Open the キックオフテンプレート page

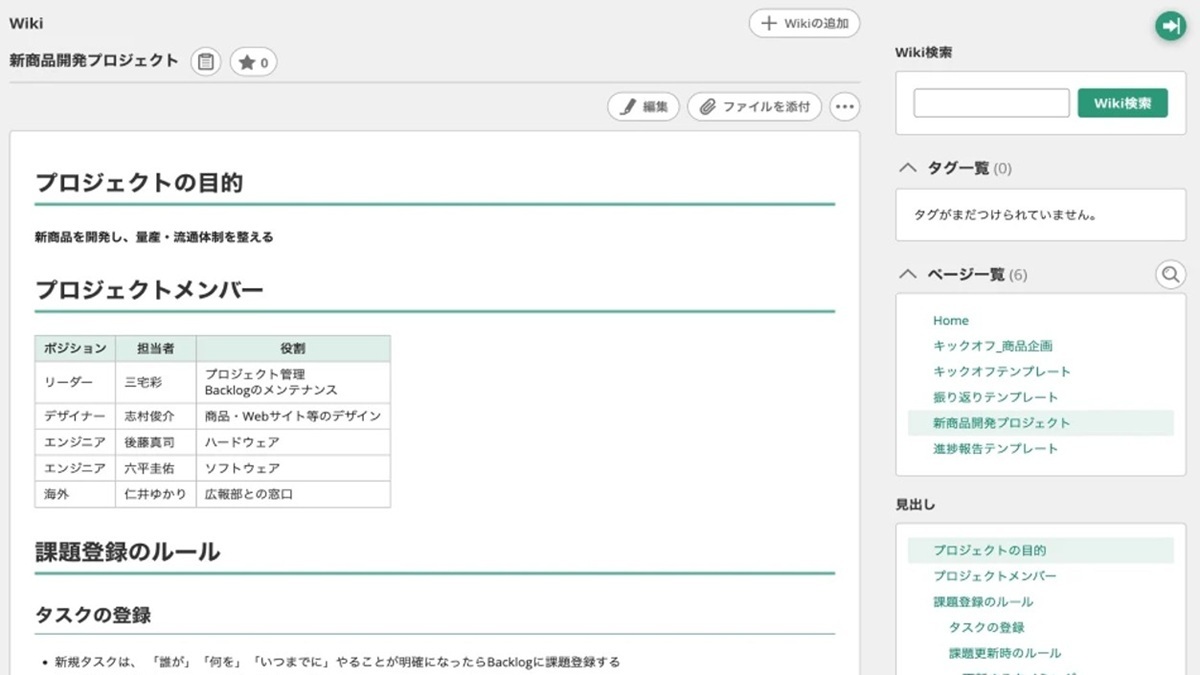[1001, 371]
